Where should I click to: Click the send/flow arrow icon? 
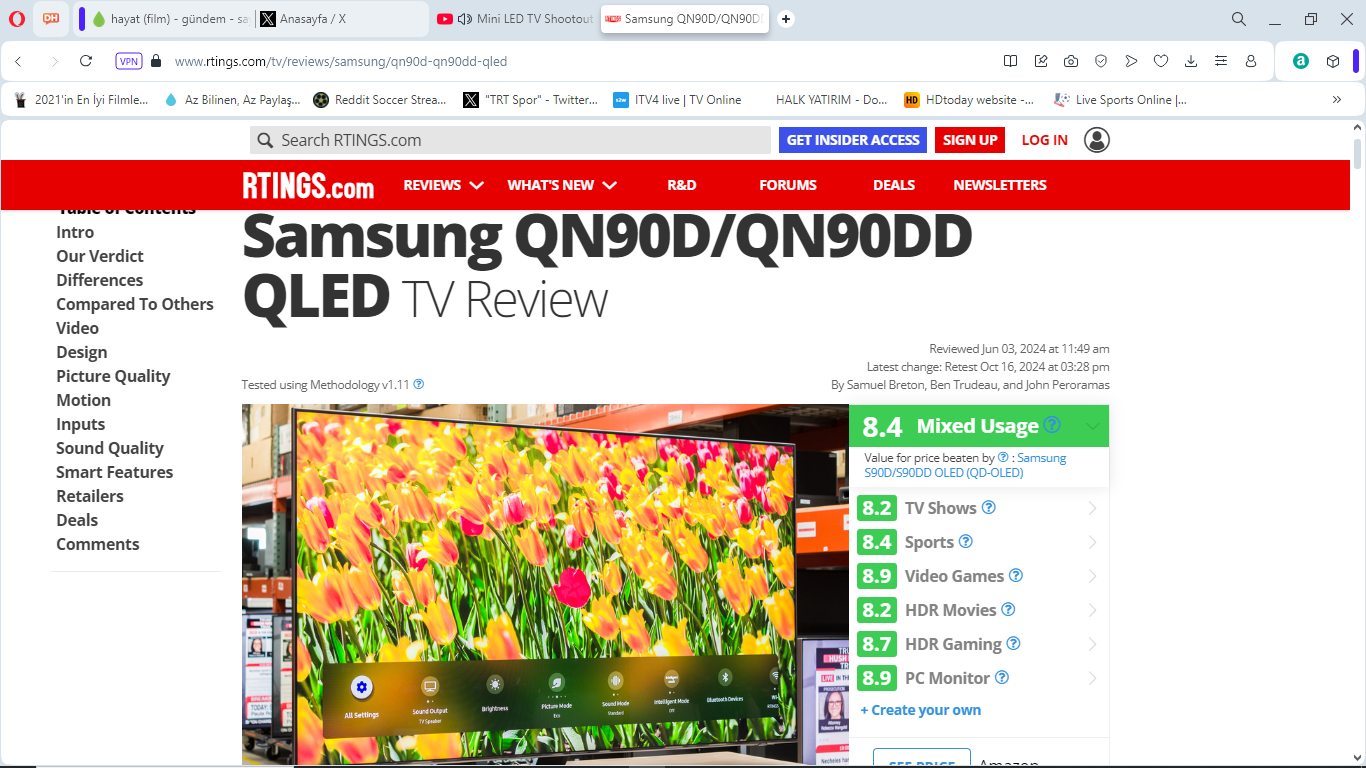click(1131, 61)
